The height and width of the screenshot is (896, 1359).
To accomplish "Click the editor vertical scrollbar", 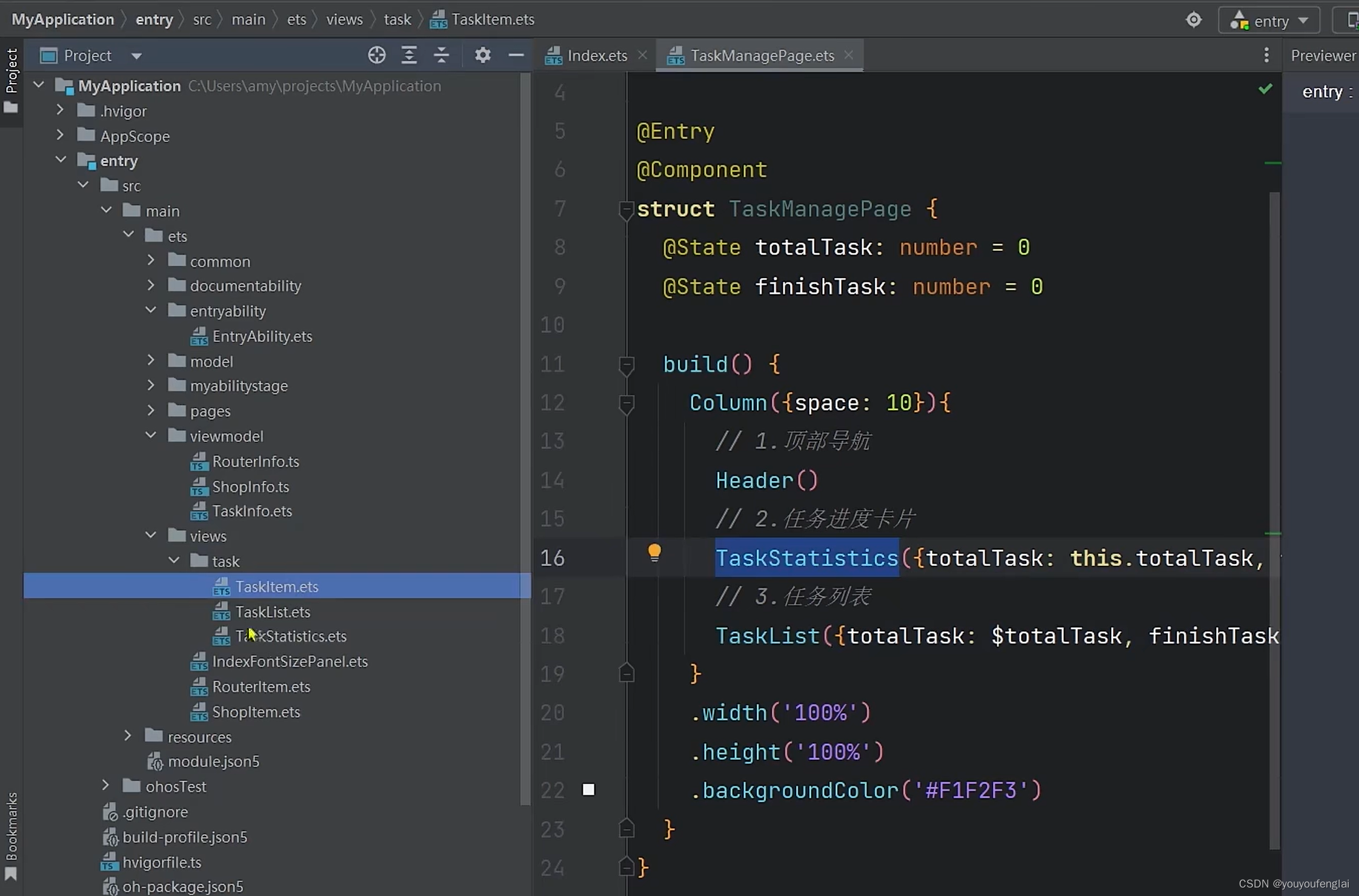I will pyautogui.click(x=1274, y=520).
